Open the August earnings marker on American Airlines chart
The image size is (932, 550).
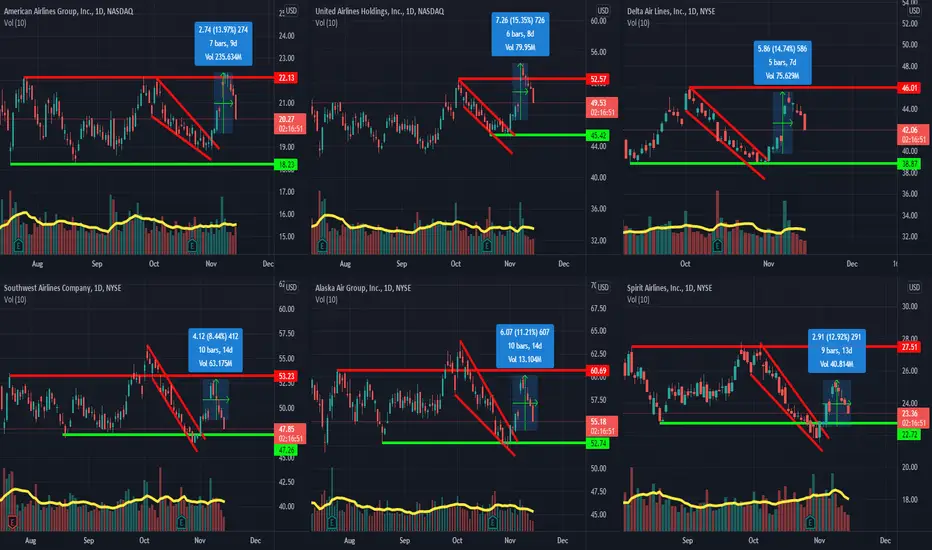[x=18, y=245]
